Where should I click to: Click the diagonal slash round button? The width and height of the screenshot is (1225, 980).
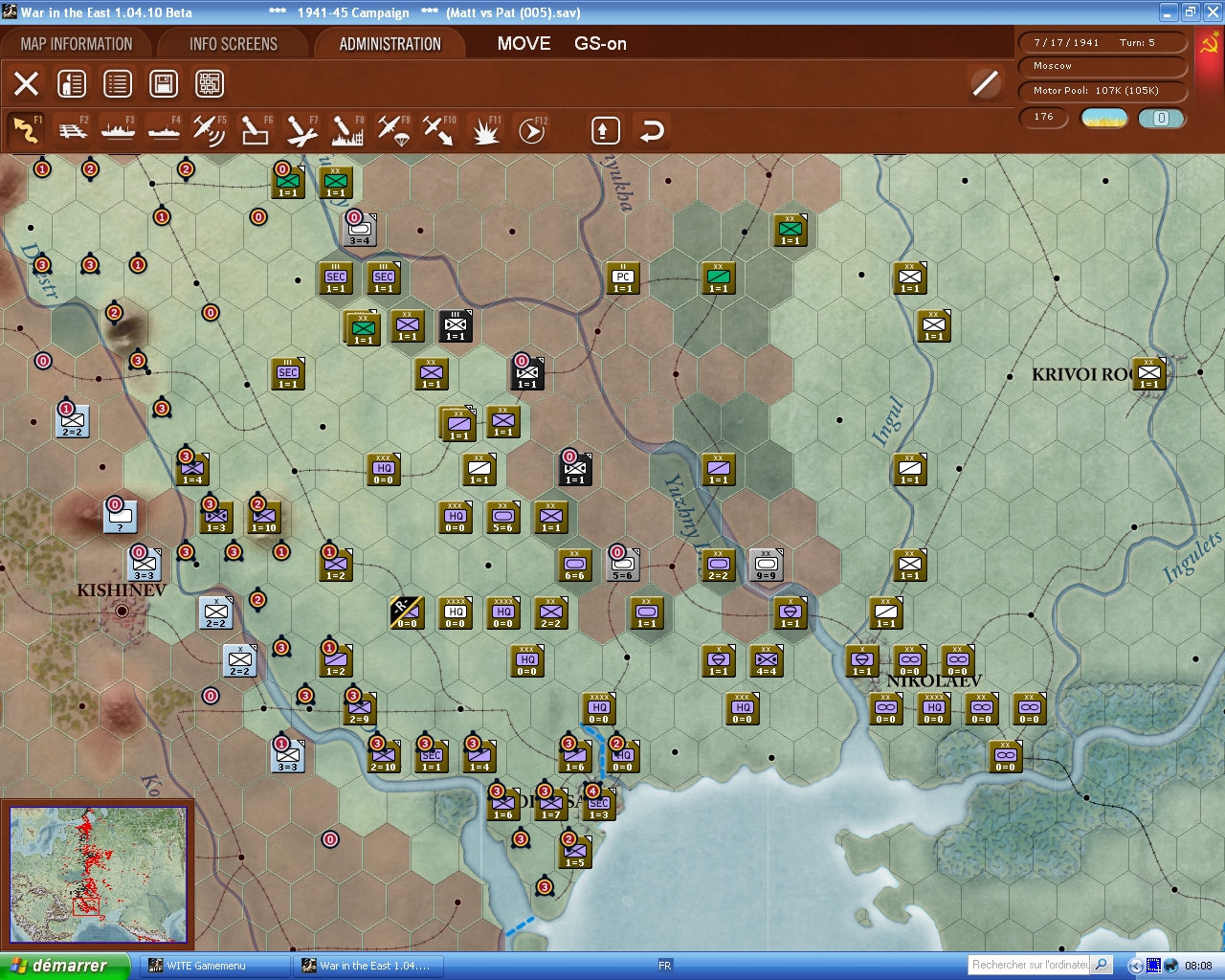point(985,83)
